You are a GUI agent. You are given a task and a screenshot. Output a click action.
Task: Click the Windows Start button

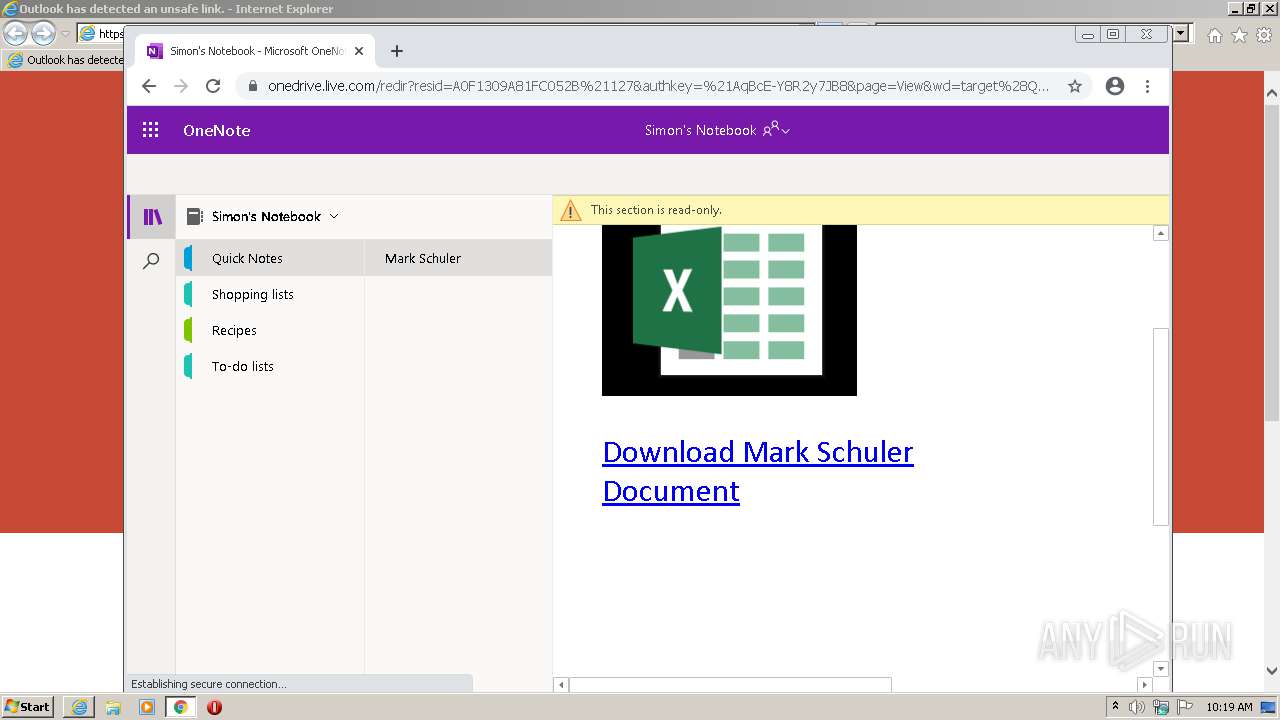pyautogui.click(x=28, y=707)
